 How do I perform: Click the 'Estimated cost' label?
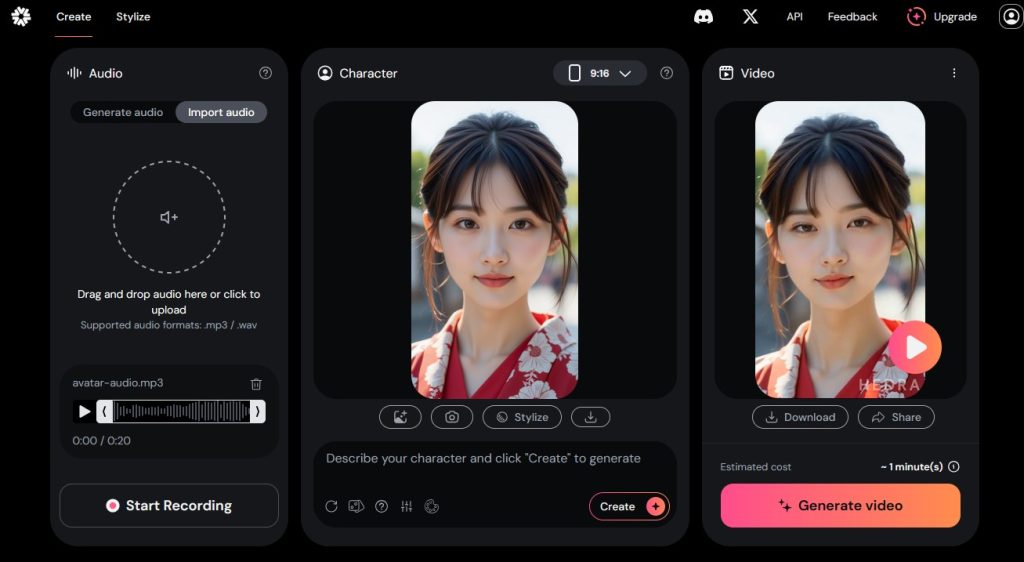pos(756,467)
